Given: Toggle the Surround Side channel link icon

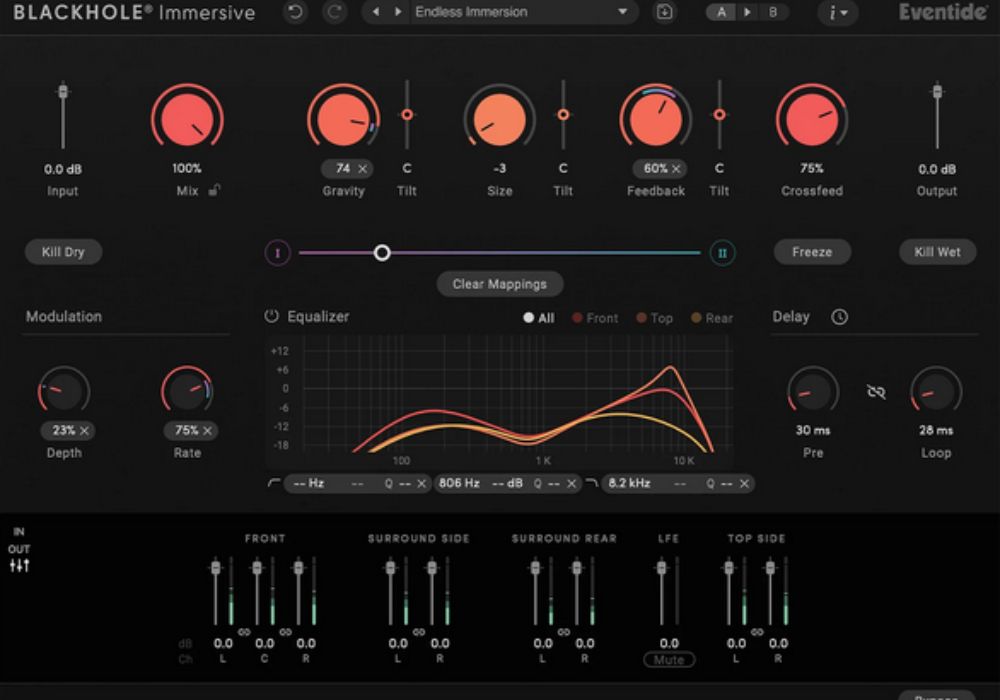Looking at the screenshot, I should [x=418, y=632].
